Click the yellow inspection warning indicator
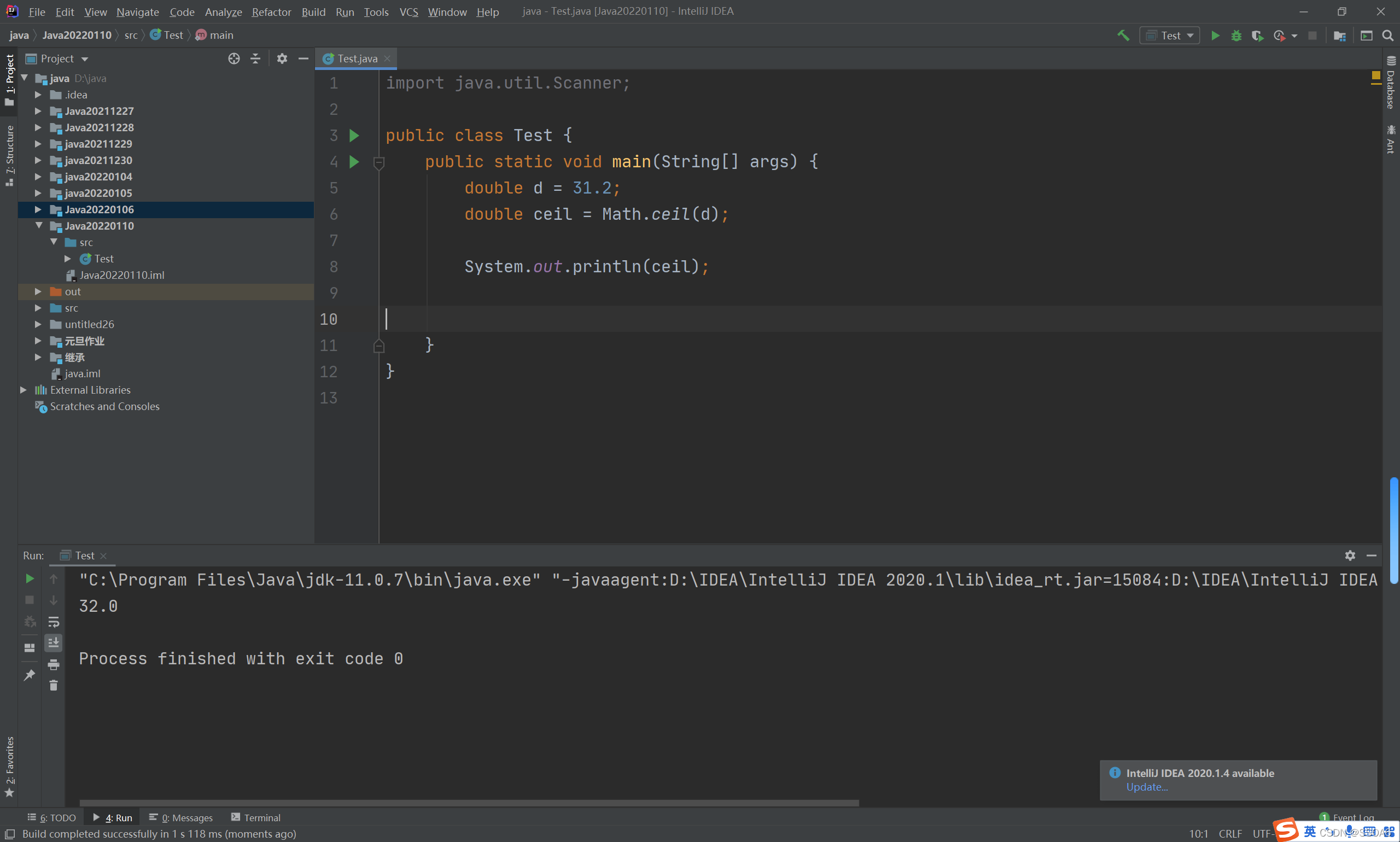1400x842 pixels. [x=1375, y=75]
